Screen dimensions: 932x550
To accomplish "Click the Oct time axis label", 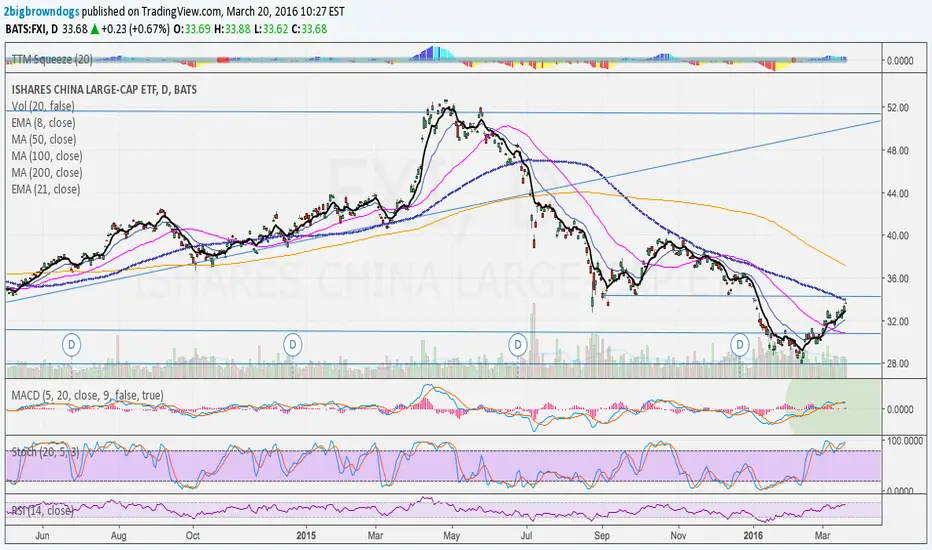I will tap(193, 536).
